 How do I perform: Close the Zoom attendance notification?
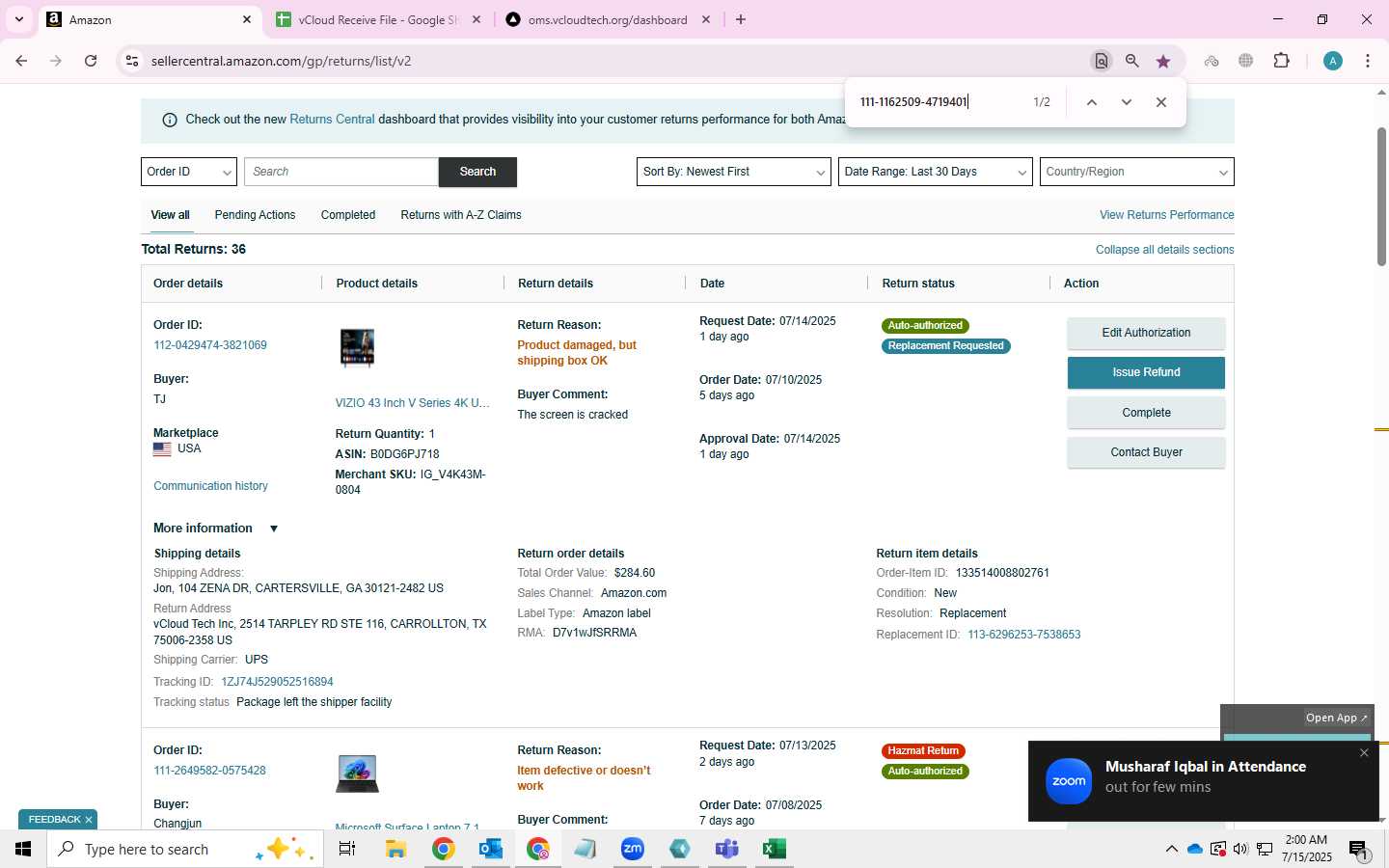point(1364,753)
